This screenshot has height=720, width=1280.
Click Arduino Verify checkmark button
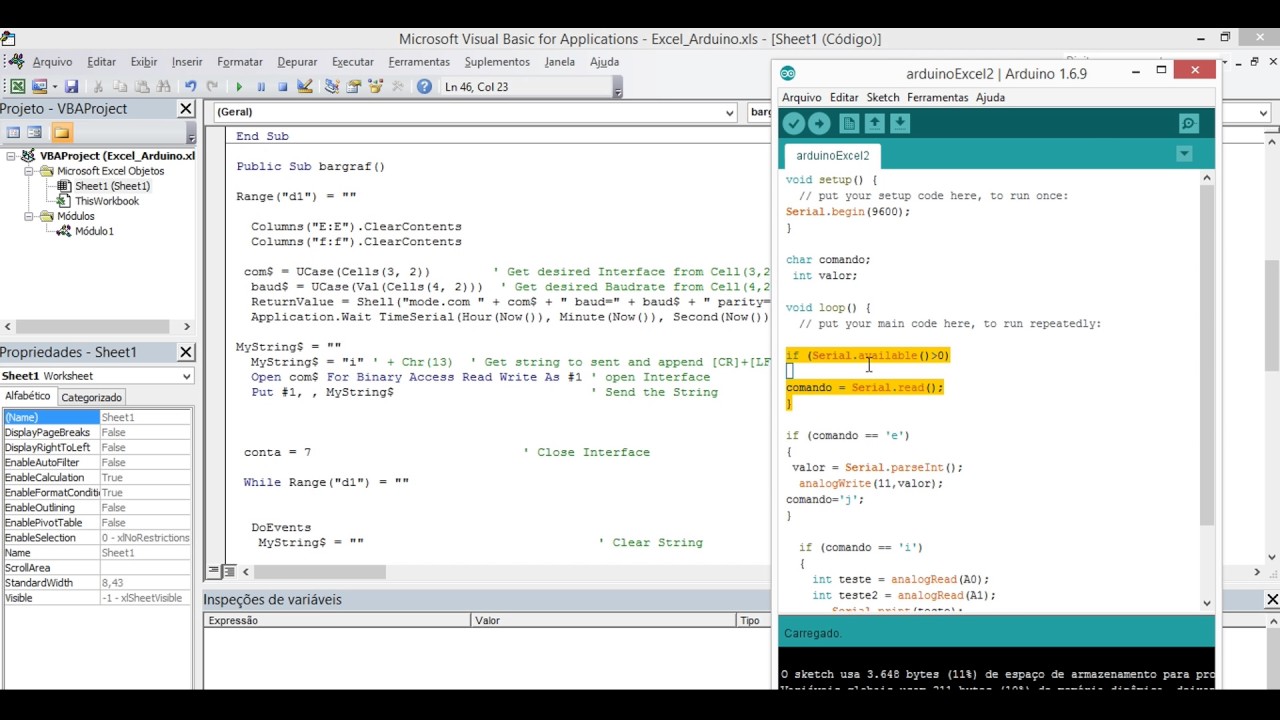794,123
